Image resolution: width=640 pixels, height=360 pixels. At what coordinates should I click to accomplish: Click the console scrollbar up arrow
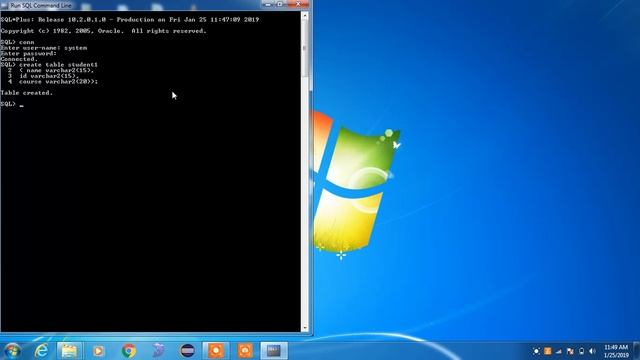click(304, 16)
